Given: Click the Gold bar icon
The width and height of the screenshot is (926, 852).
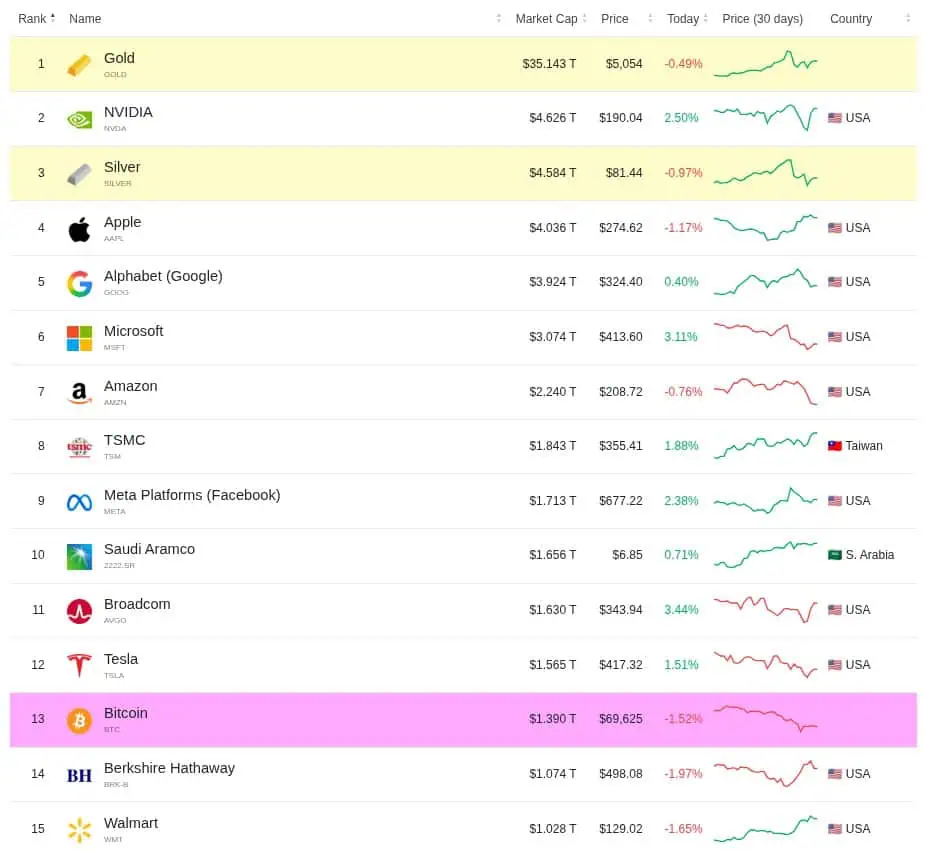Looking at the screenshot, I should click(x=79, y=65).
